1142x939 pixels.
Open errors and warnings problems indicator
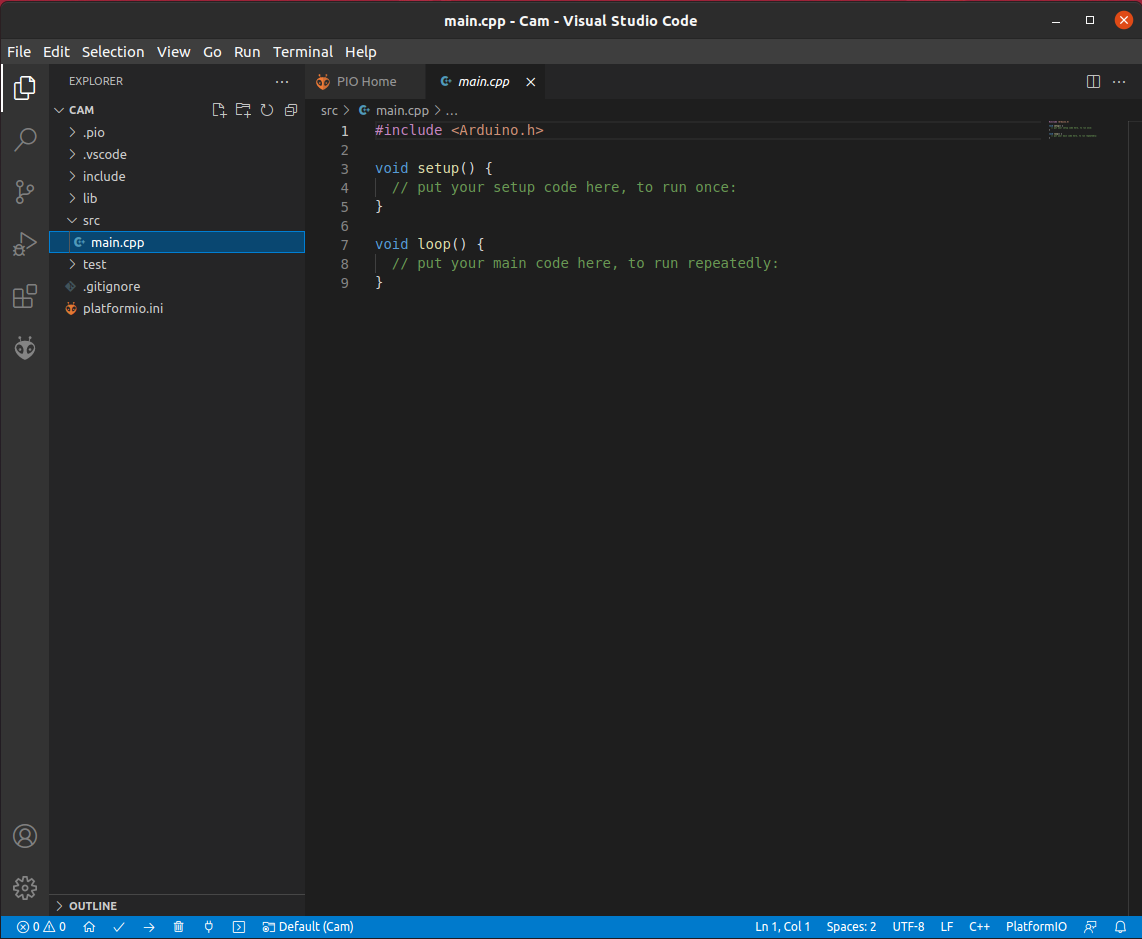tap(42, 927)
